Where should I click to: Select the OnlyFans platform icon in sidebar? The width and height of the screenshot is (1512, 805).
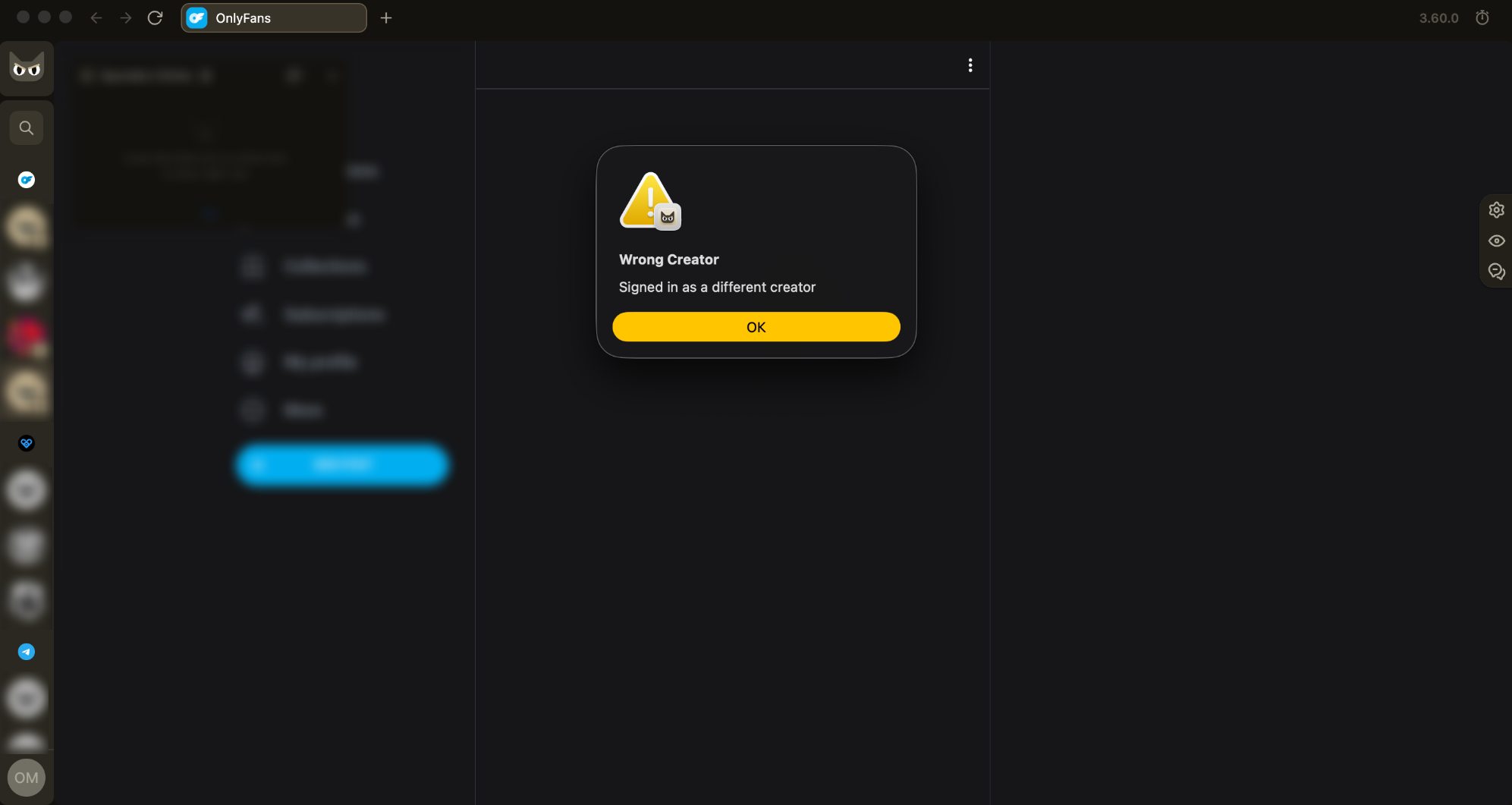pos(27,180)
